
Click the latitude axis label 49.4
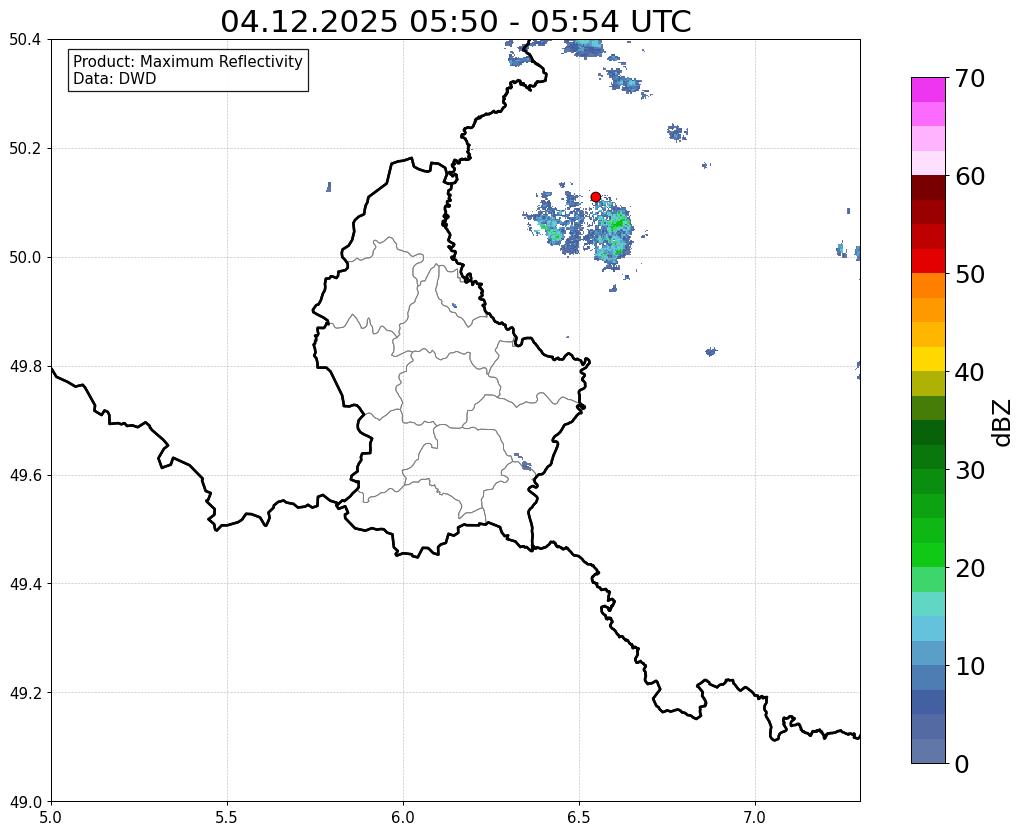(25, 584)
